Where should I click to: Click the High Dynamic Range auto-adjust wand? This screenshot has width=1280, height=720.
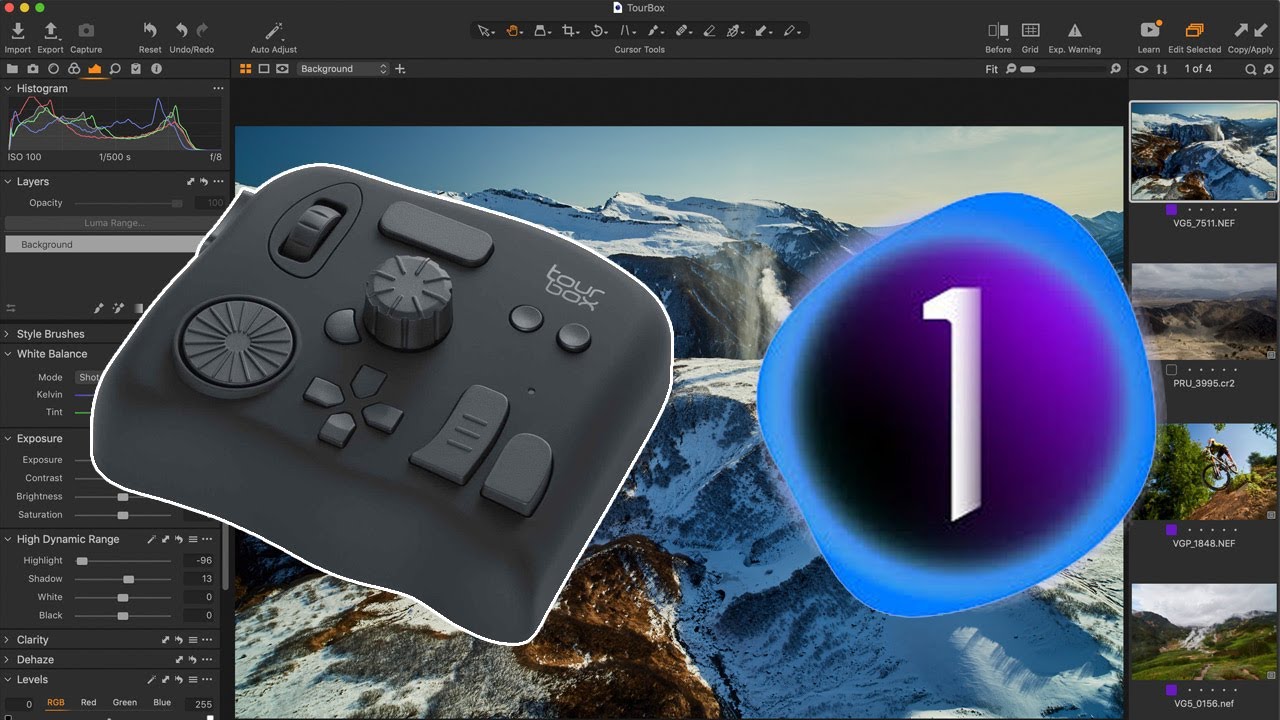tap(152, 539)
